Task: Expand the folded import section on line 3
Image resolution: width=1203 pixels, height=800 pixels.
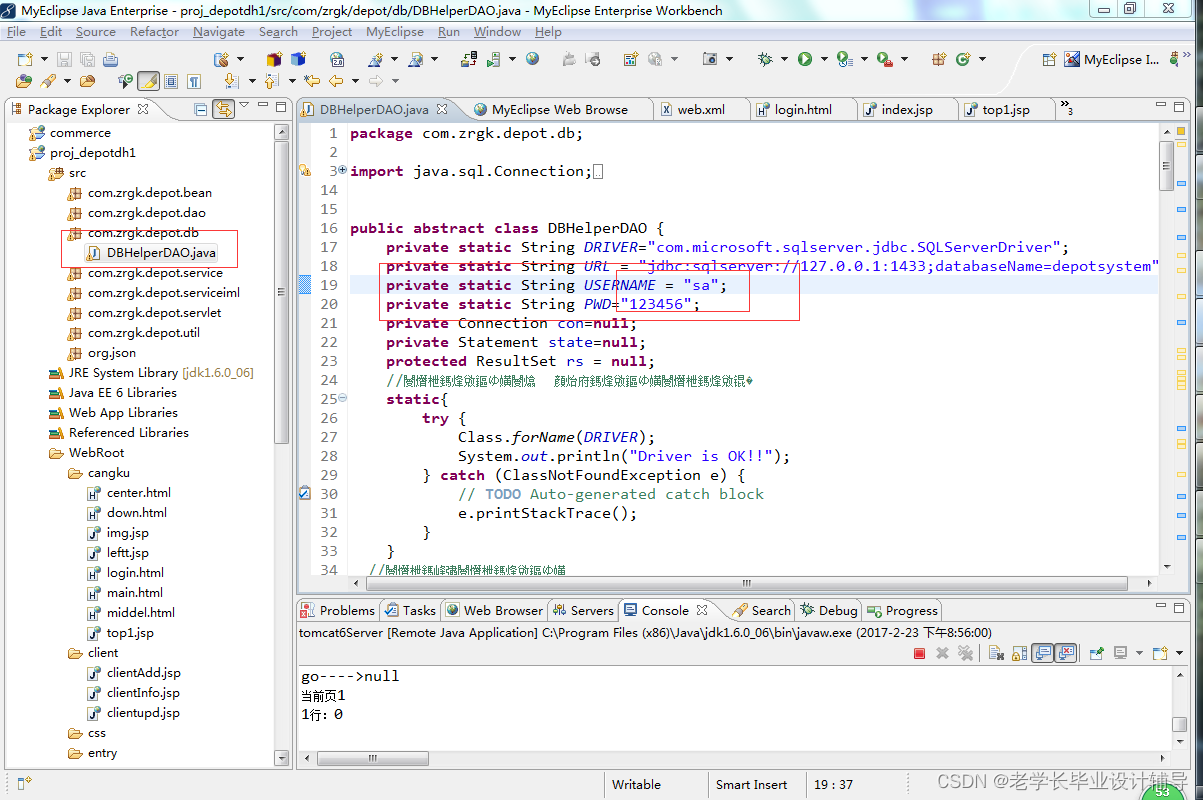Action: (342, 171)
